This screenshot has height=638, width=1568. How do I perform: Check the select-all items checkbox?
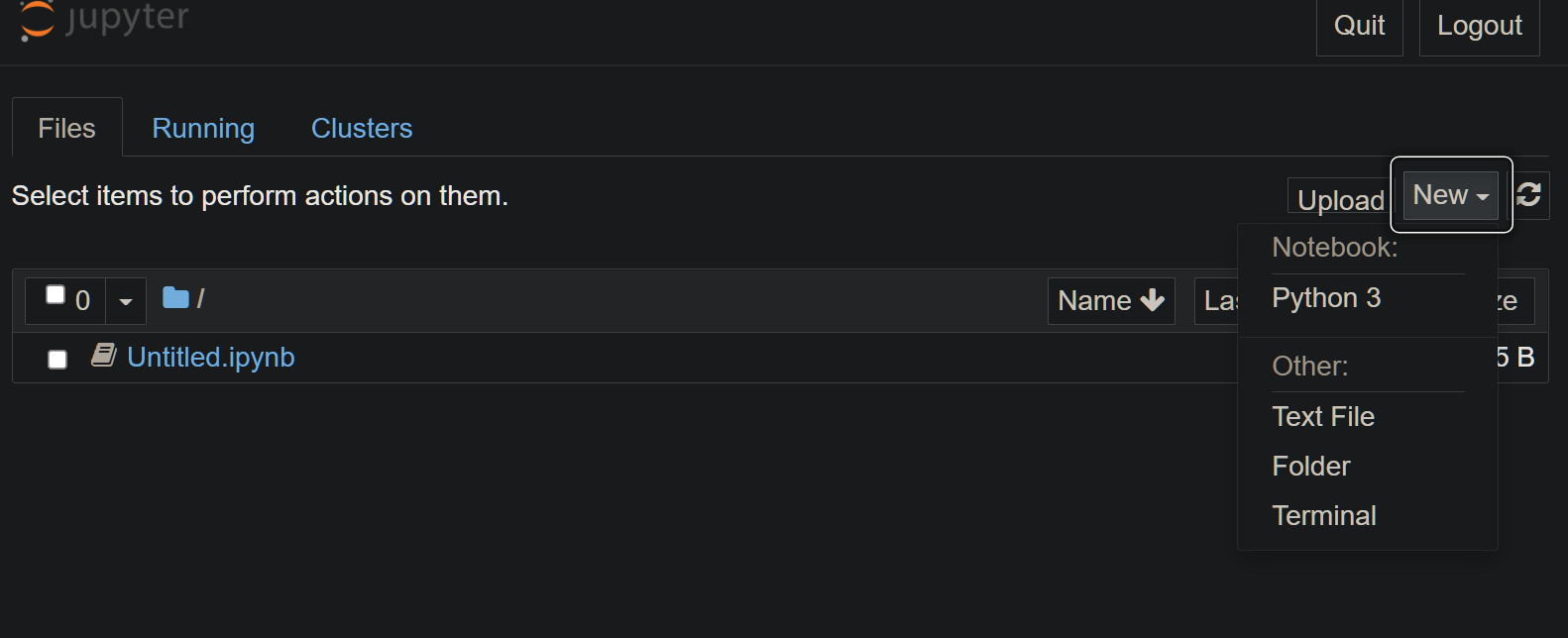[x=56, y=292]
